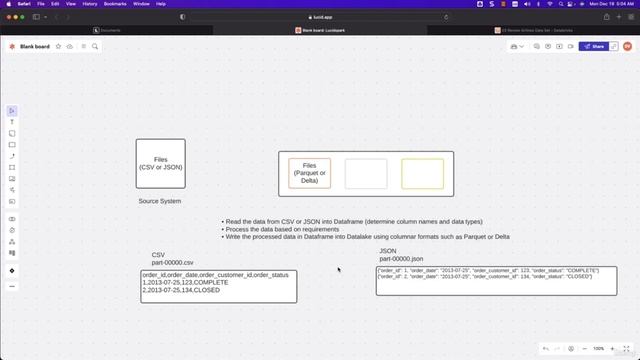Select the CSV sample content box
The height and width of the screenshot is (360, 640).
tap(219, 287)
